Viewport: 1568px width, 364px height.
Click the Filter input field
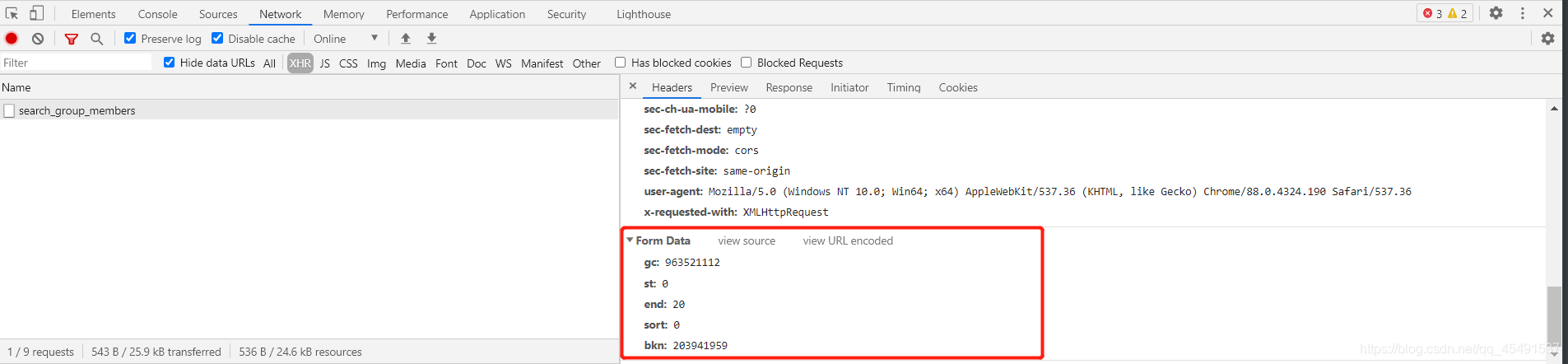tap(77, 63)
